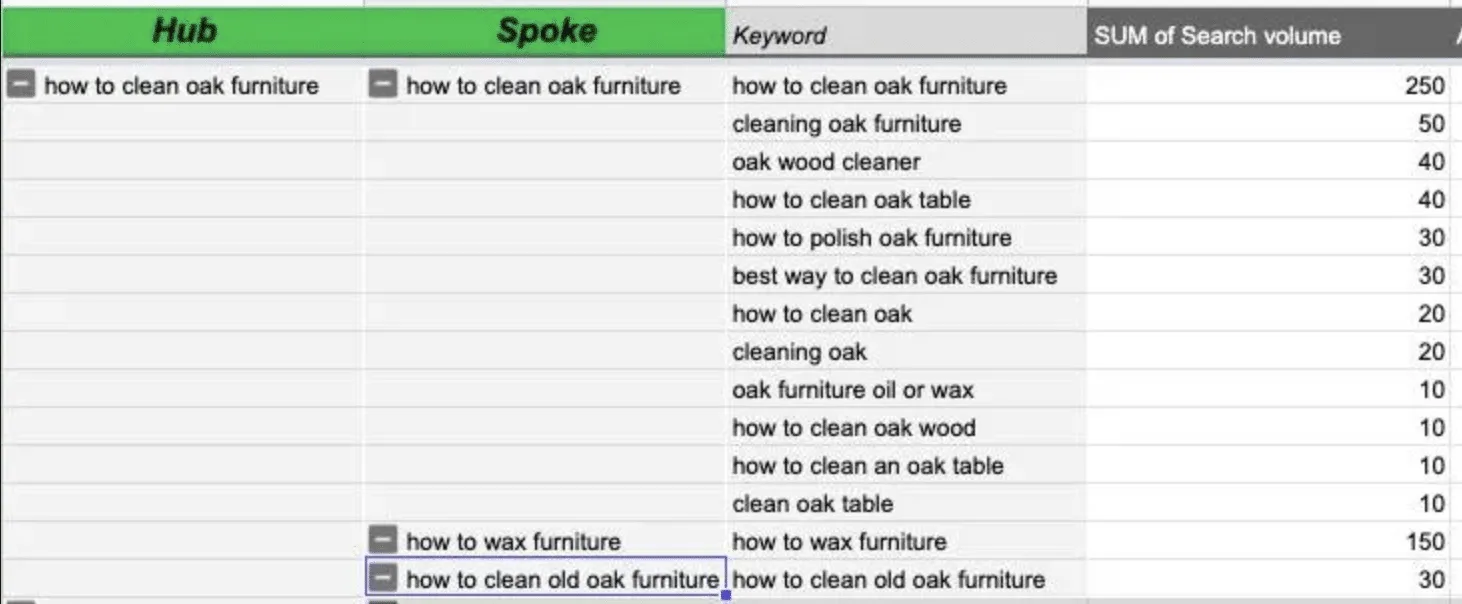Select the Spoke column header
The width and height of the screenshot is (1462, 604).
click(545, 32)
